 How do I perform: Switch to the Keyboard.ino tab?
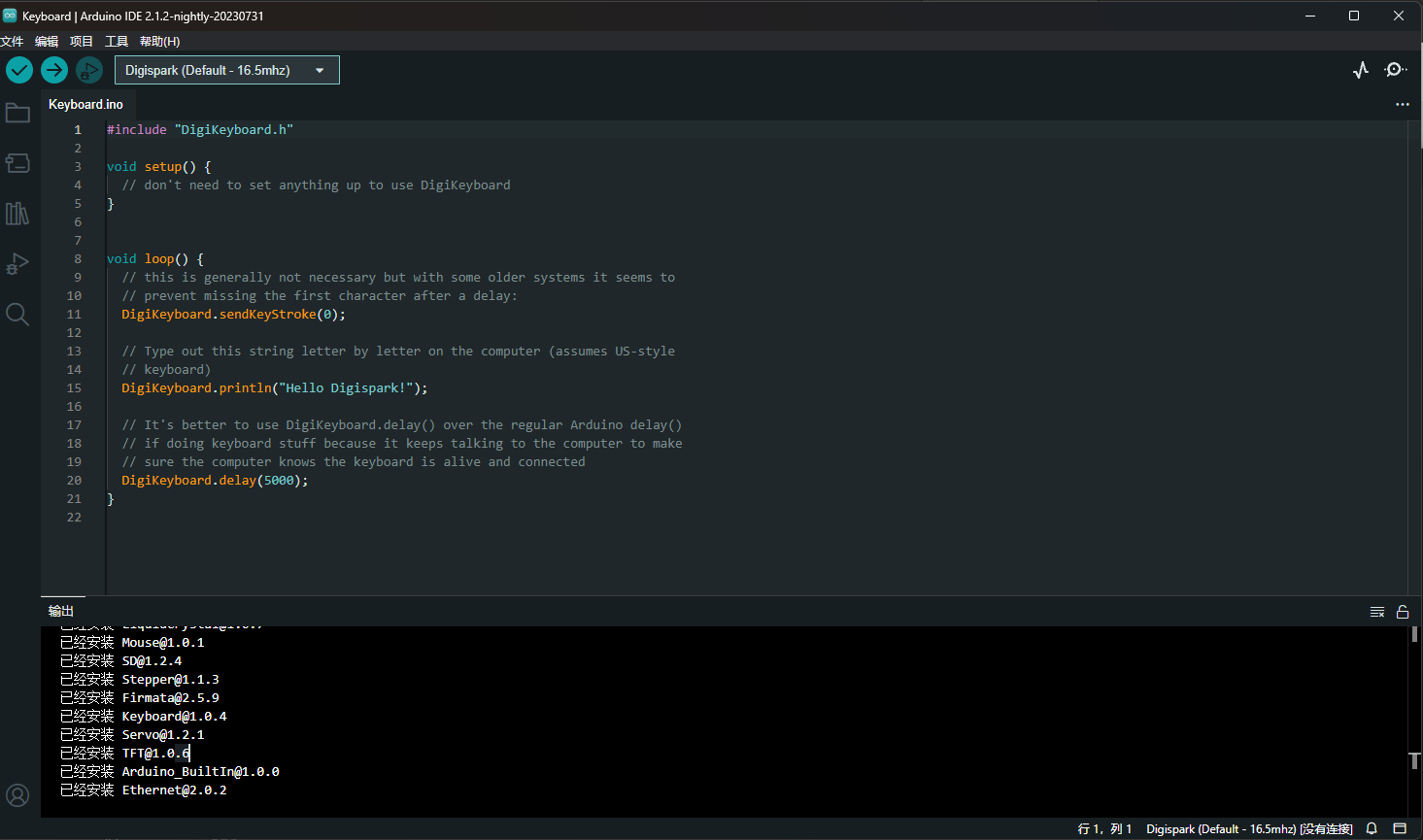(x=85, y=104)
